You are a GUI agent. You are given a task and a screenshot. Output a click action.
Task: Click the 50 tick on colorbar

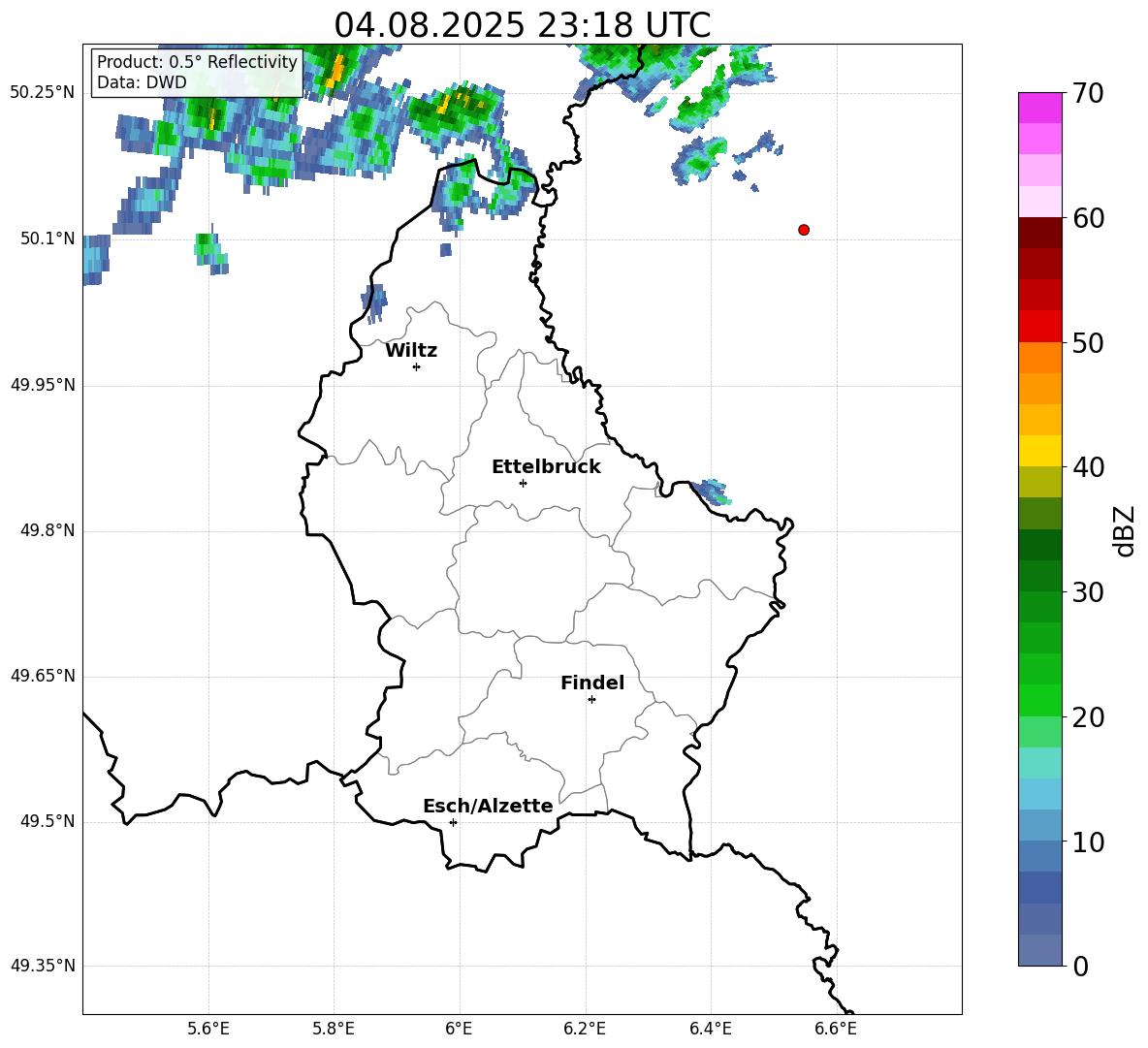point(1087,342)
